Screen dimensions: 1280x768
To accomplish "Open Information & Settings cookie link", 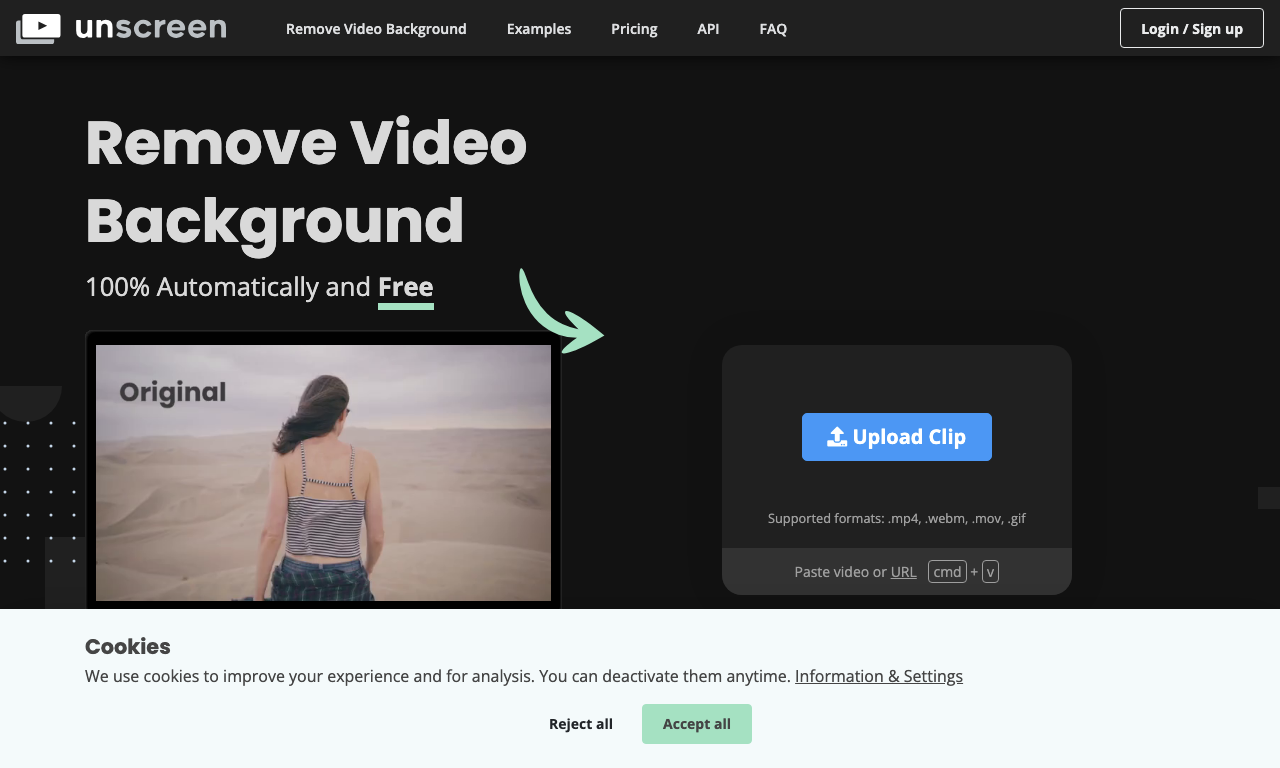I will click(879, 676).
